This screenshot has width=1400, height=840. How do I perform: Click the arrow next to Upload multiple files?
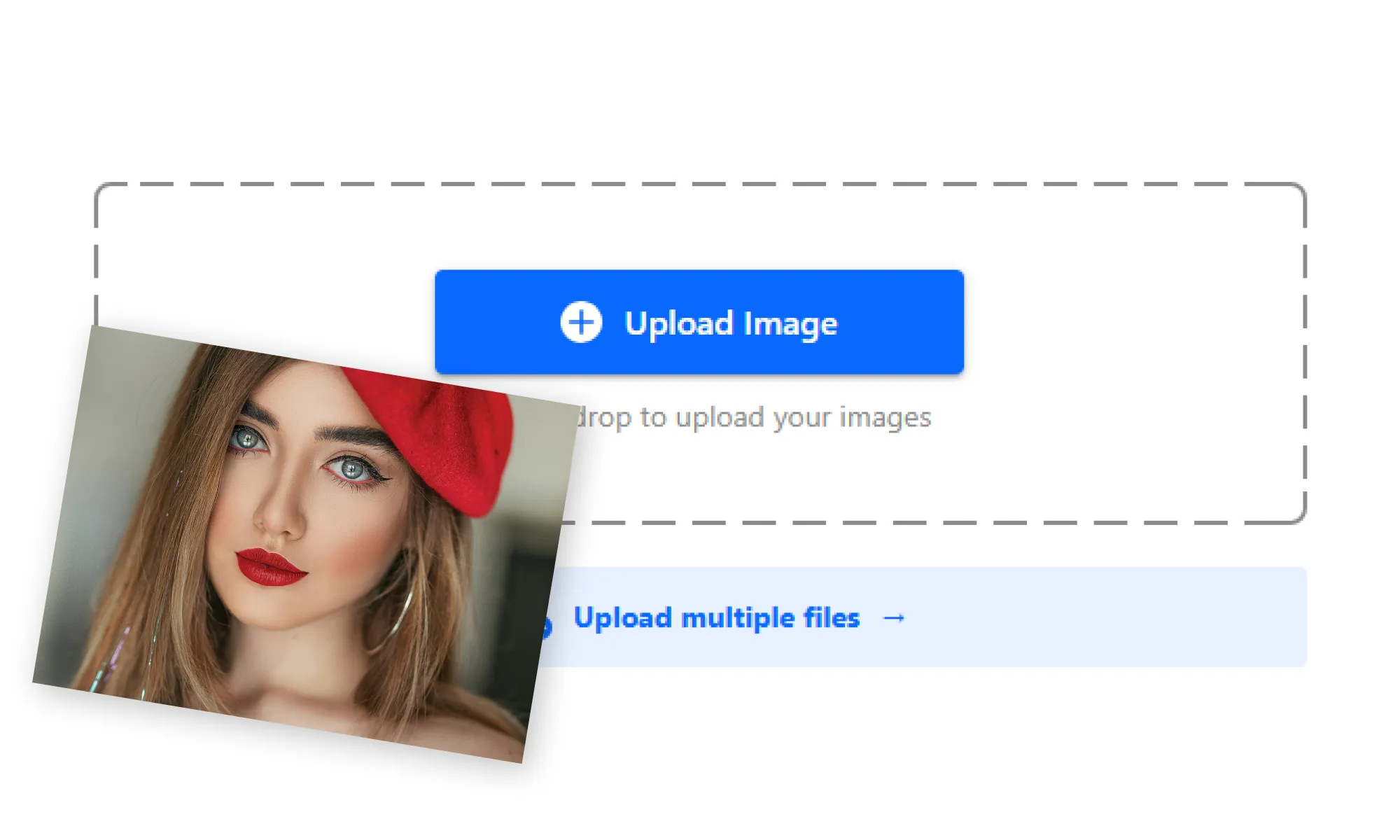click(x=894, y=618)
